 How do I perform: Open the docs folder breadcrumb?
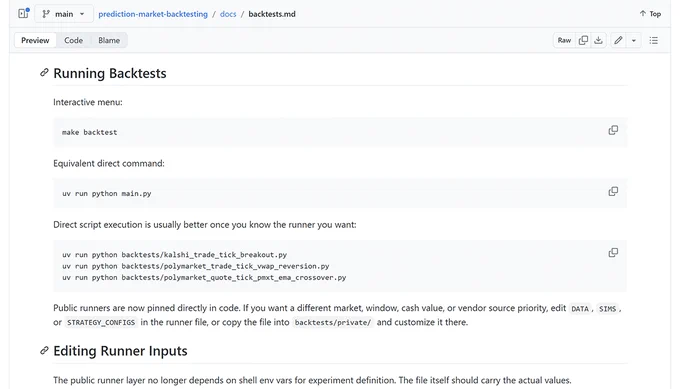[x=228, y=14]
